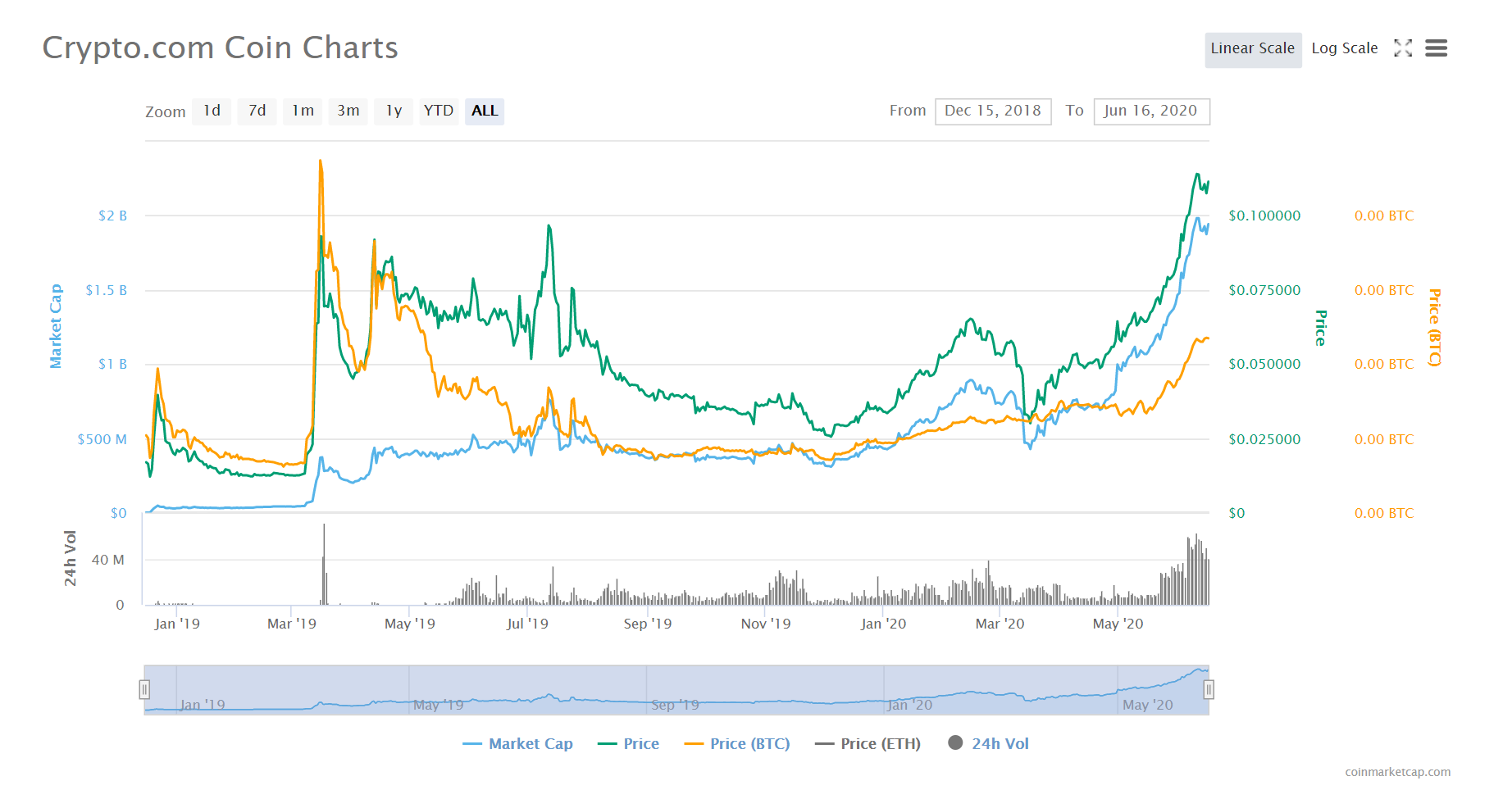This screenshot has width=1512, height=799.
Task: Select the ALL zoom range
Action: (x=485, y=111)
